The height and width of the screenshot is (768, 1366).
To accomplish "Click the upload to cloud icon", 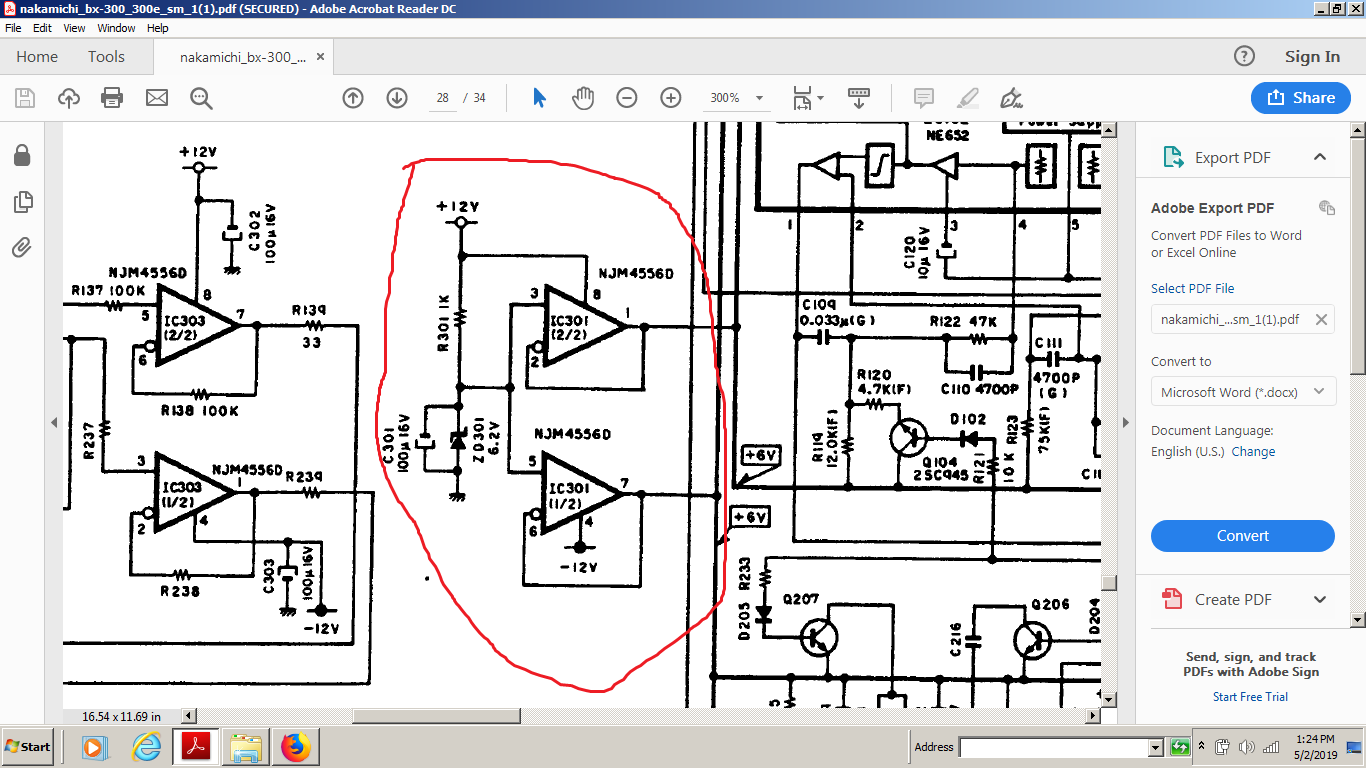I will pyautogui.click(x=69, y=98).
